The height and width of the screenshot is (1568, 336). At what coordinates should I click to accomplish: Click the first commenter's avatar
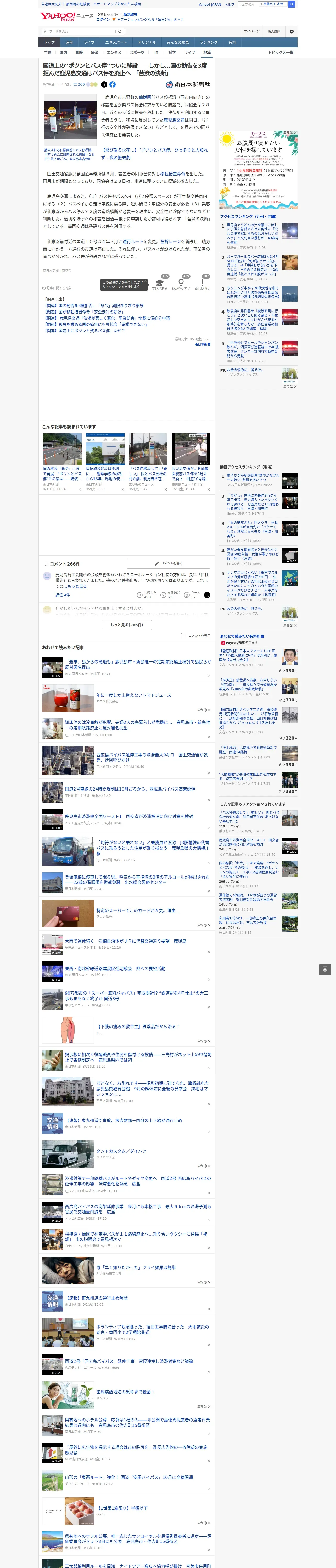tap(47, 576)
